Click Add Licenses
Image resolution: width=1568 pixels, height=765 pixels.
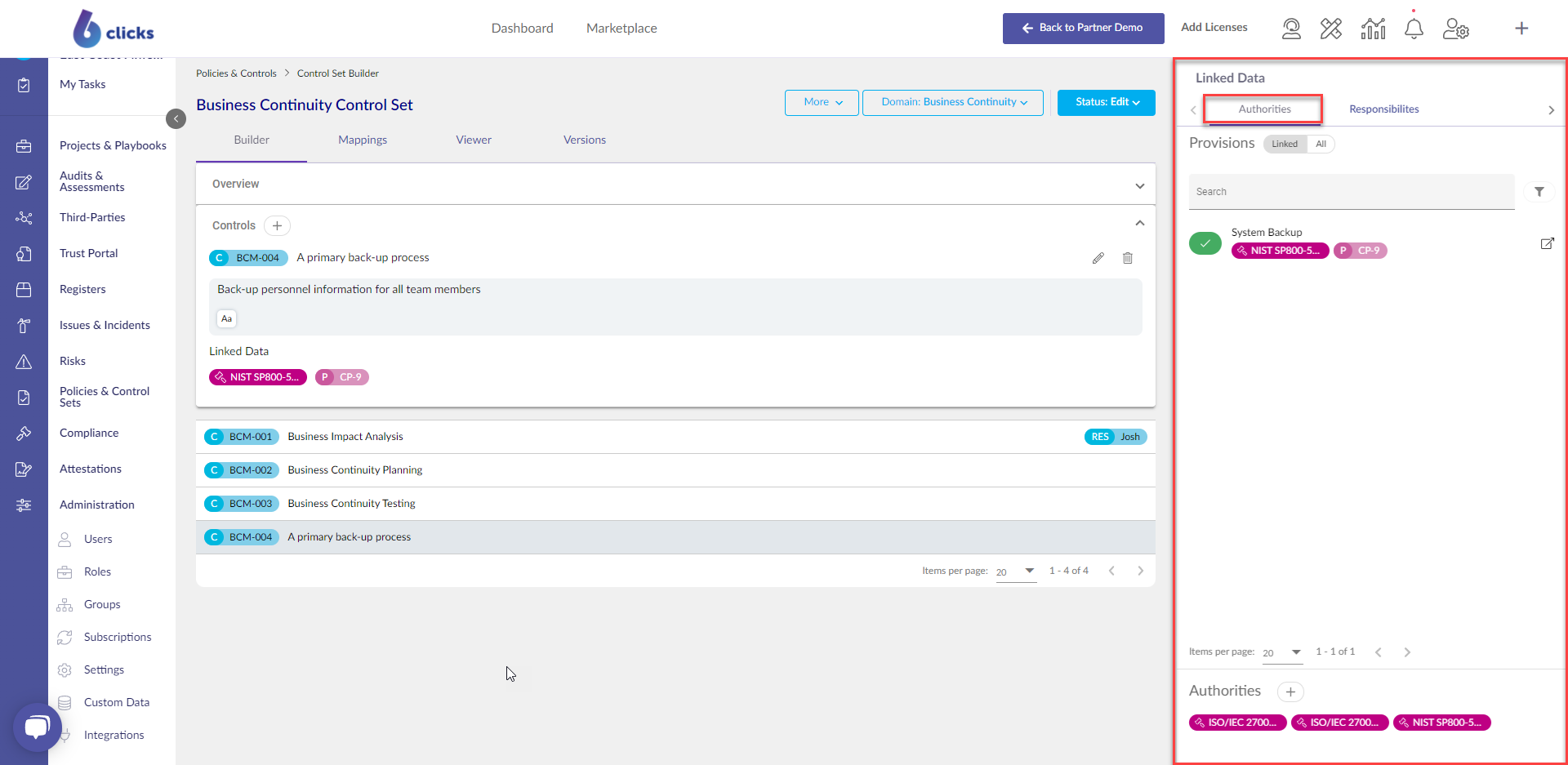(x=1214, y=28)
